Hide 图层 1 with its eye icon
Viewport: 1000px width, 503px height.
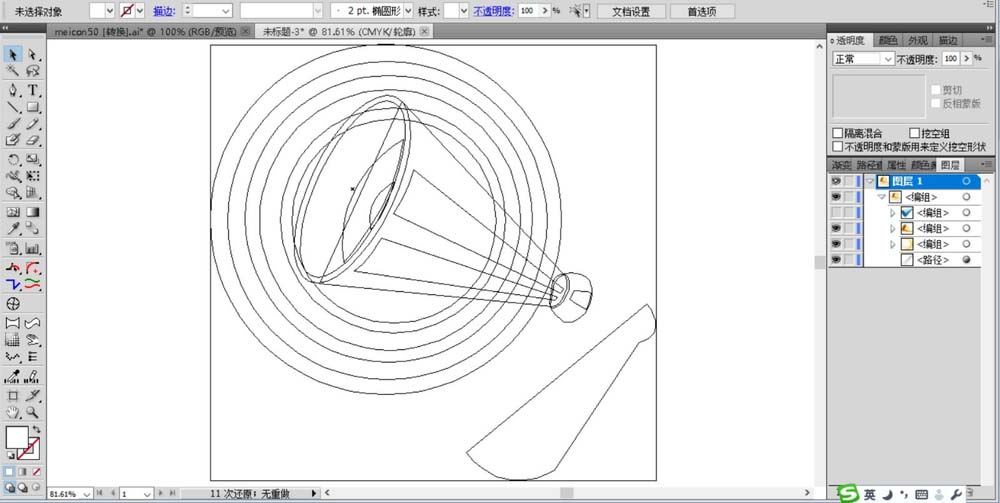(x=835, y=181)
